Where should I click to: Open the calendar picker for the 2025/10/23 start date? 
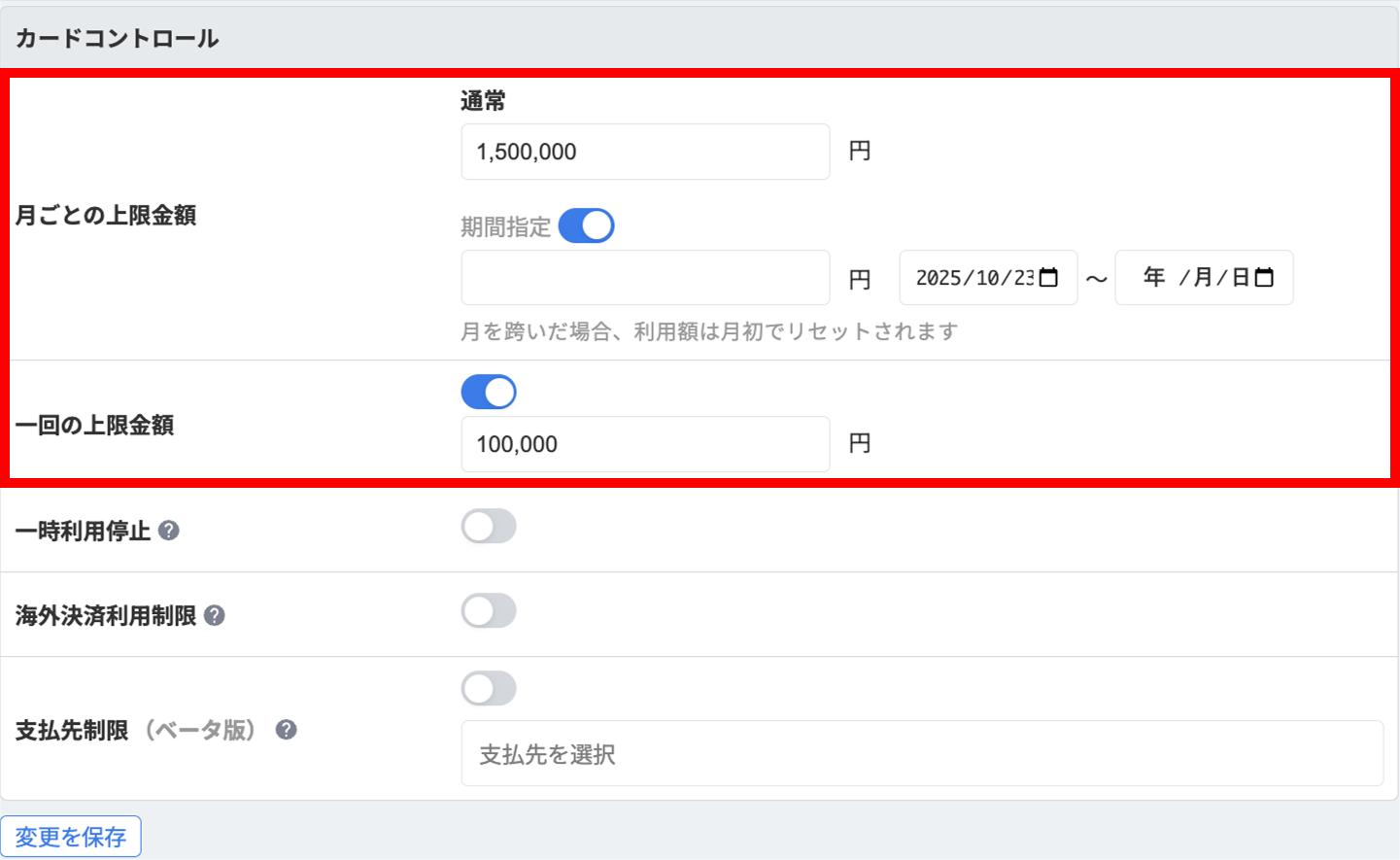tap(1048, 278)
